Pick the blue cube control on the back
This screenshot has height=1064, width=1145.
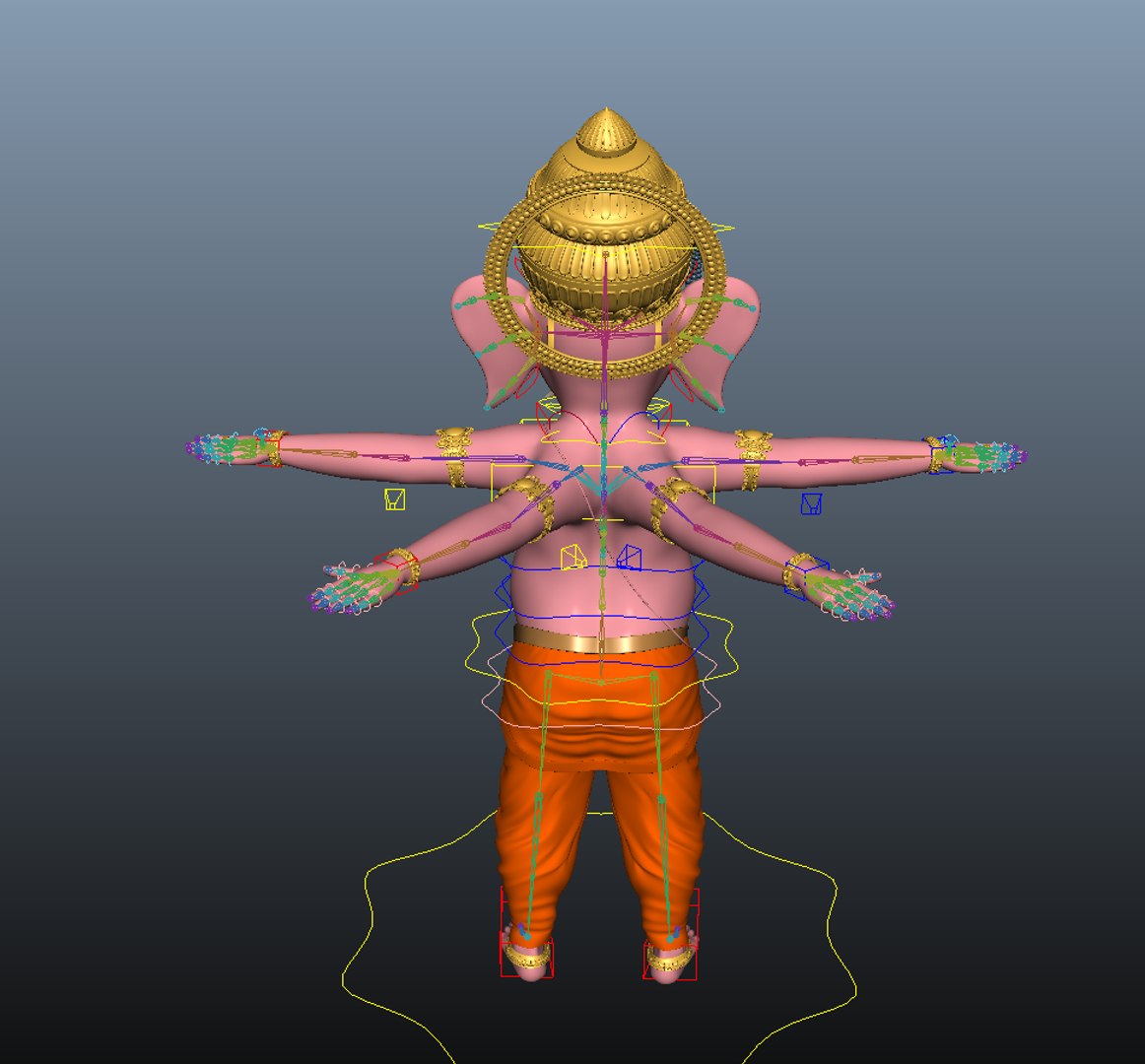(629, 558)
